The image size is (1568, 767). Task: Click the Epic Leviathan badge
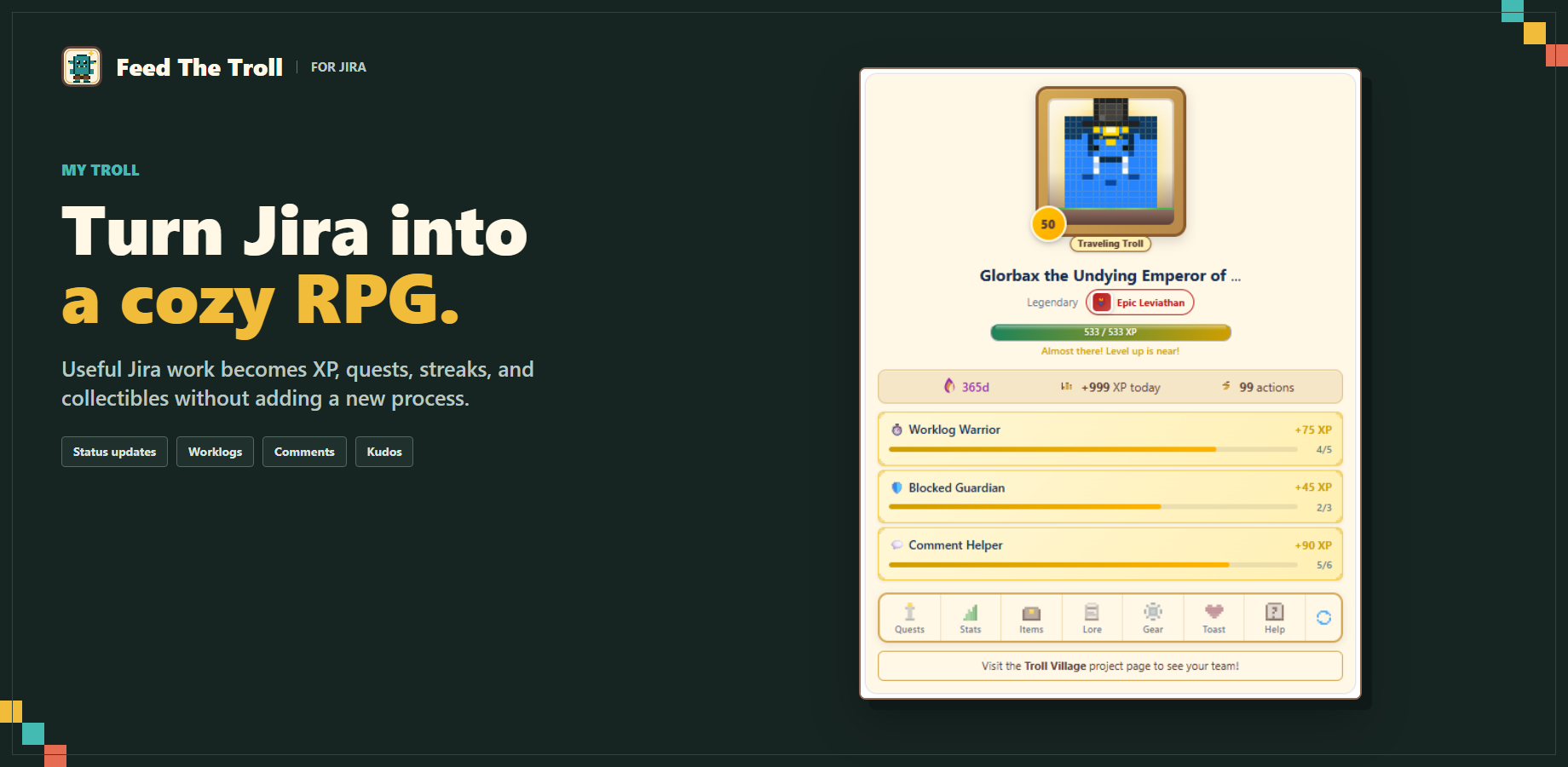click(x=1140, y=303)
